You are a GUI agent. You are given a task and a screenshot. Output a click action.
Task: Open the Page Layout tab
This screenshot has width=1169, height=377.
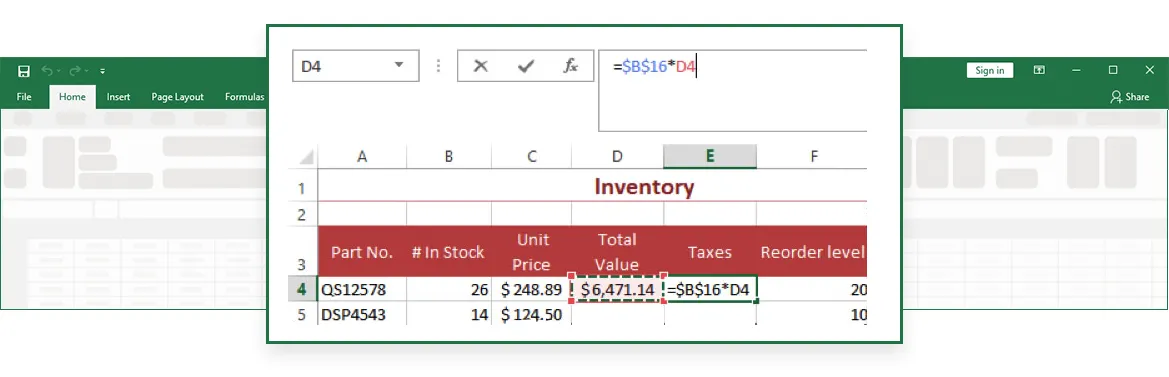(177, 97)
